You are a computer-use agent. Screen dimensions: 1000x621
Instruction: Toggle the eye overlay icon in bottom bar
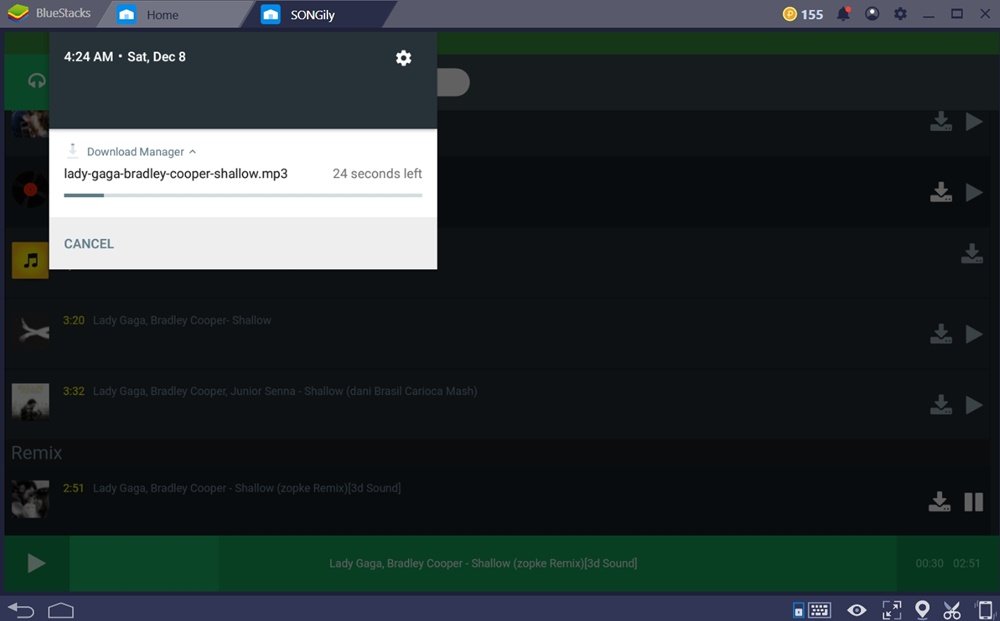point(857,610)
